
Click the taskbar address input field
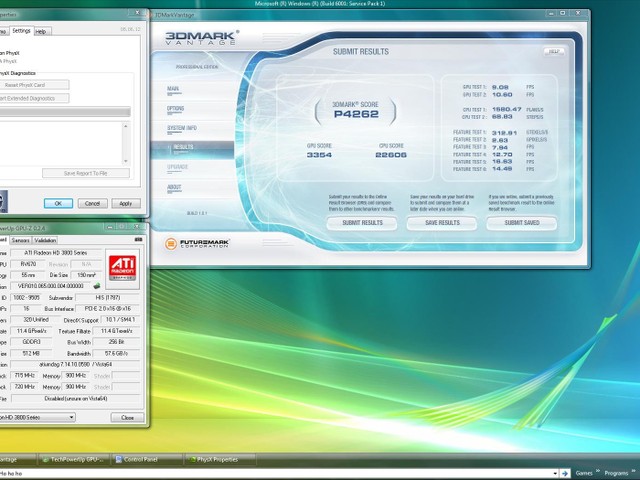coord(276,473)
